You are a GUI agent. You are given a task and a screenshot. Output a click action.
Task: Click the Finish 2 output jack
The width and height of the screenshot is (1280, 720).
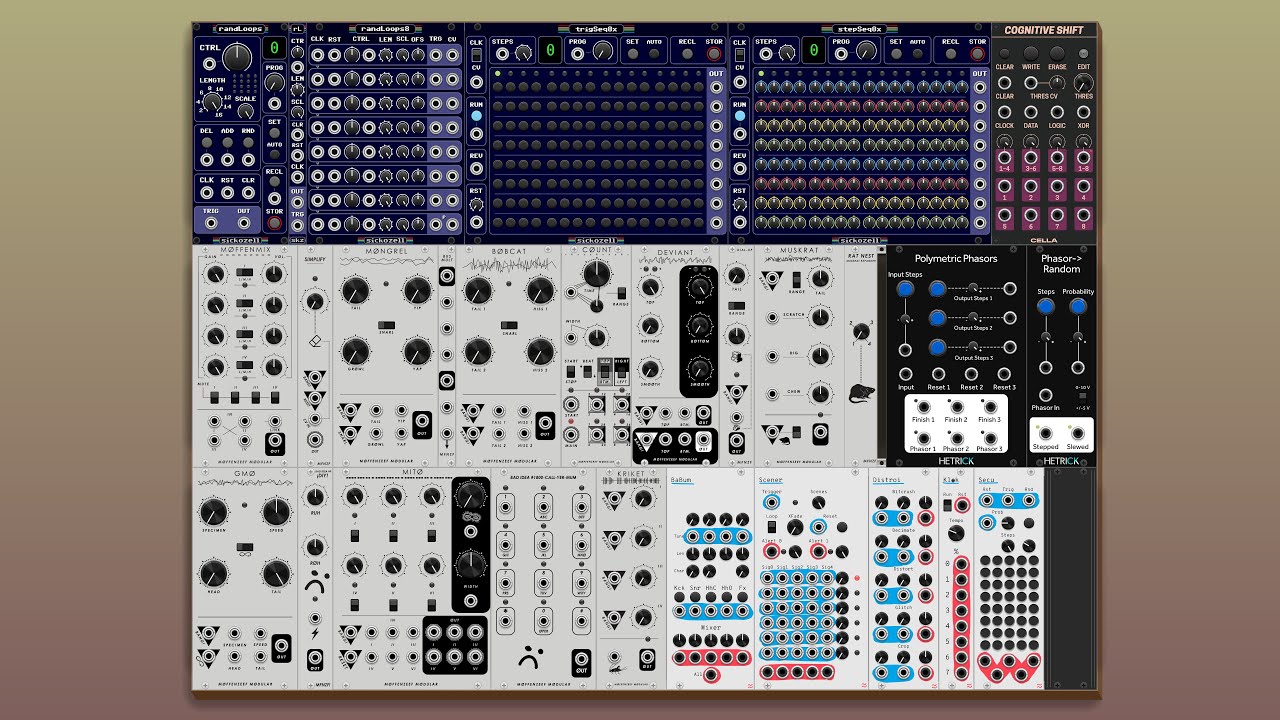coord(956,407)
